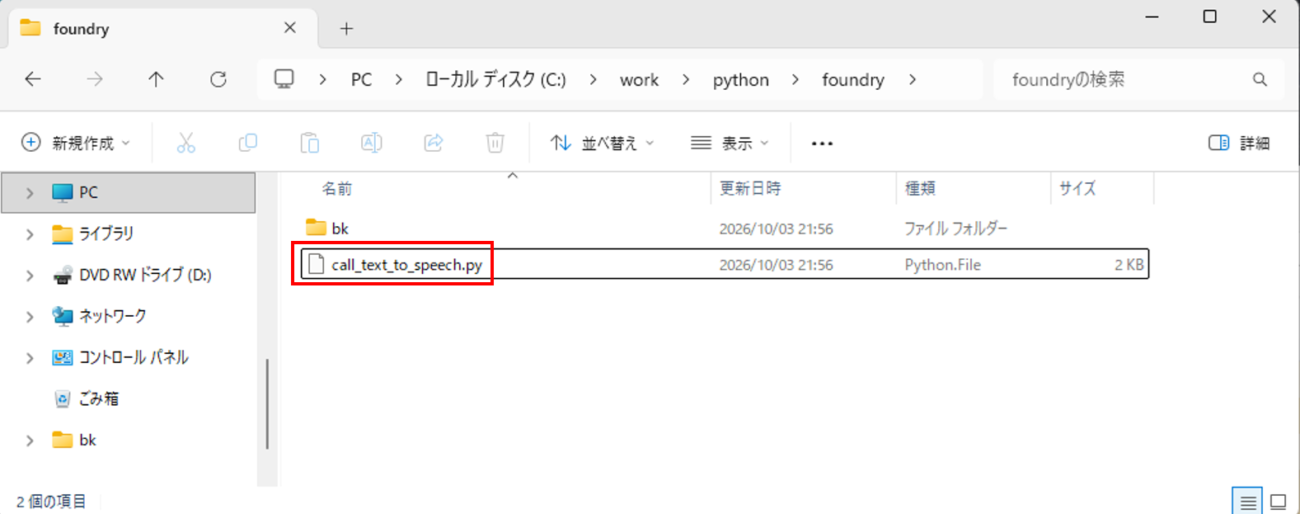Close the foundry tab
This screenshot has width=1300, height=514.
tap(290, 28)
